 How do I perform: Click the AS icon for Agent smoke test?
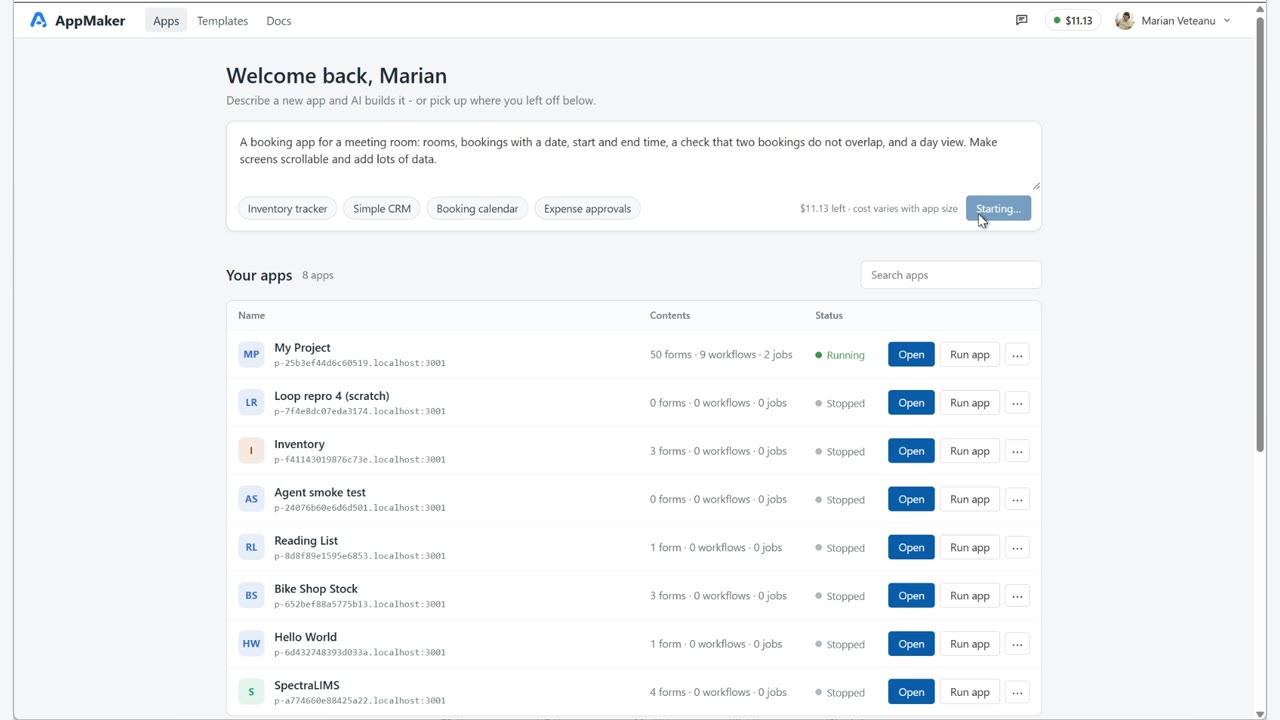pyautogui.click(x=251, y=499)
